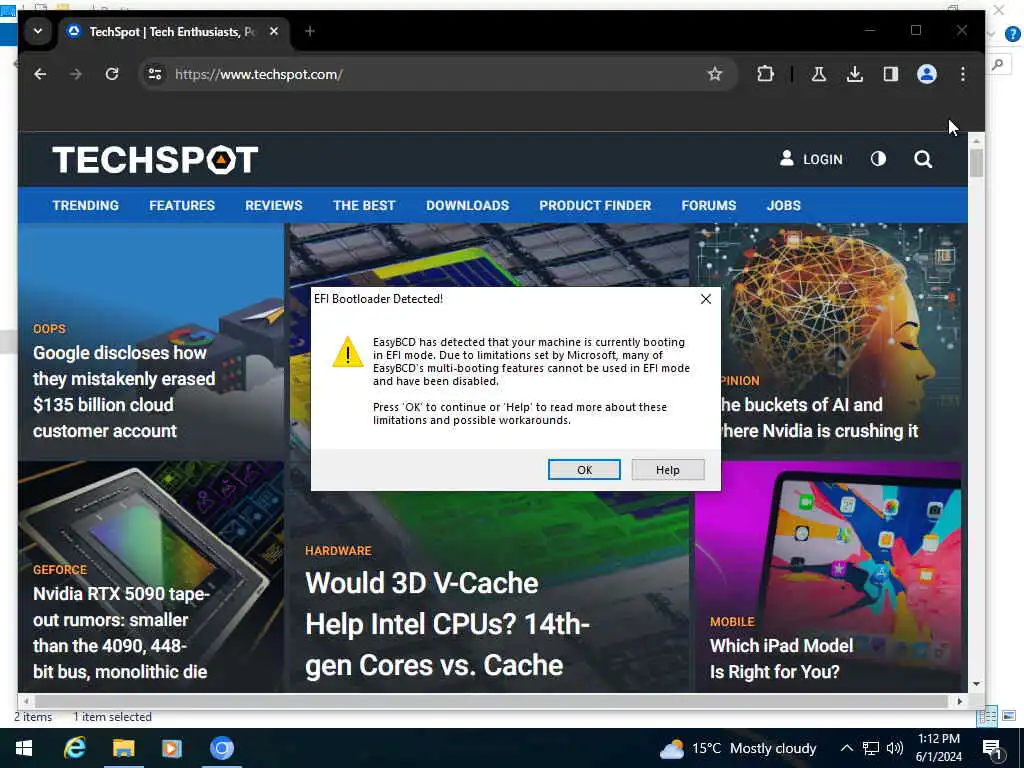
Task: Switch File Explorer to details view icon
Action: pyautogui.click(x=987, y=716)
